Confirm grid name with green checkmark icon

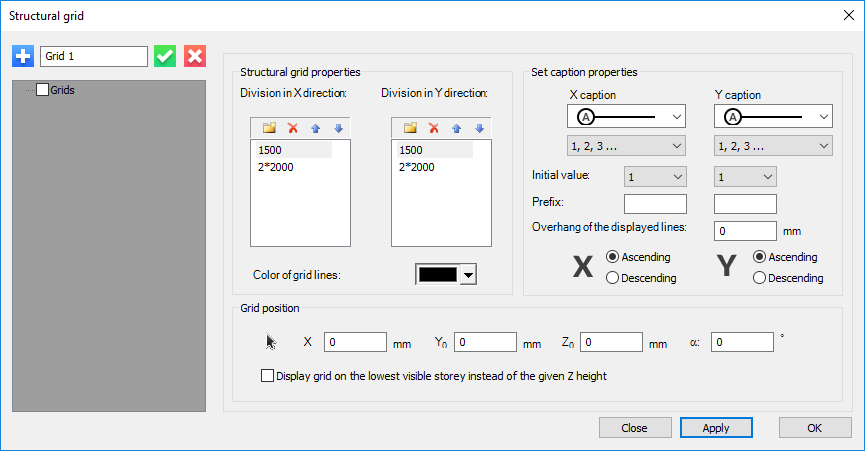165,56
